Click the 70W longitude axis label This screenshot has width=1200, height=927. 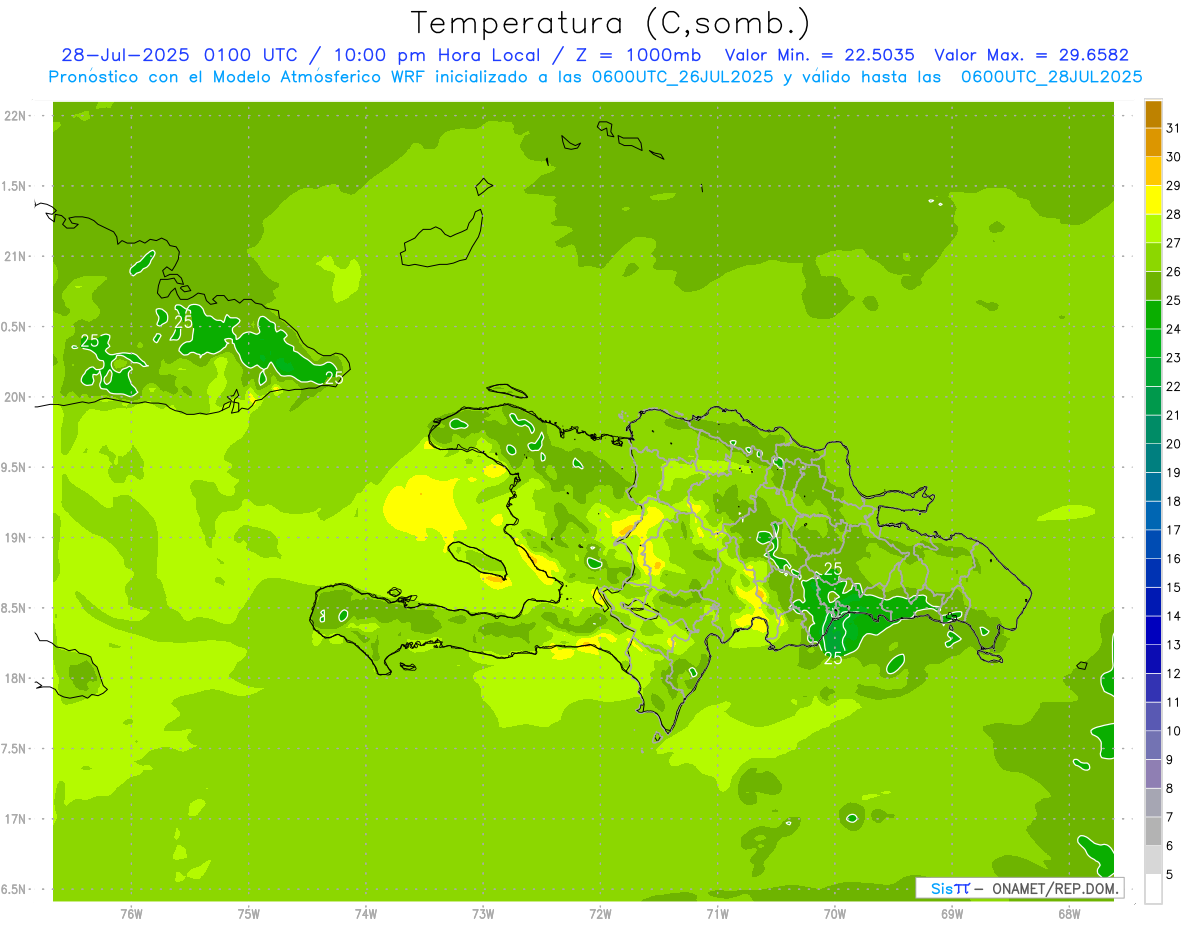click(x=835, y=914)
